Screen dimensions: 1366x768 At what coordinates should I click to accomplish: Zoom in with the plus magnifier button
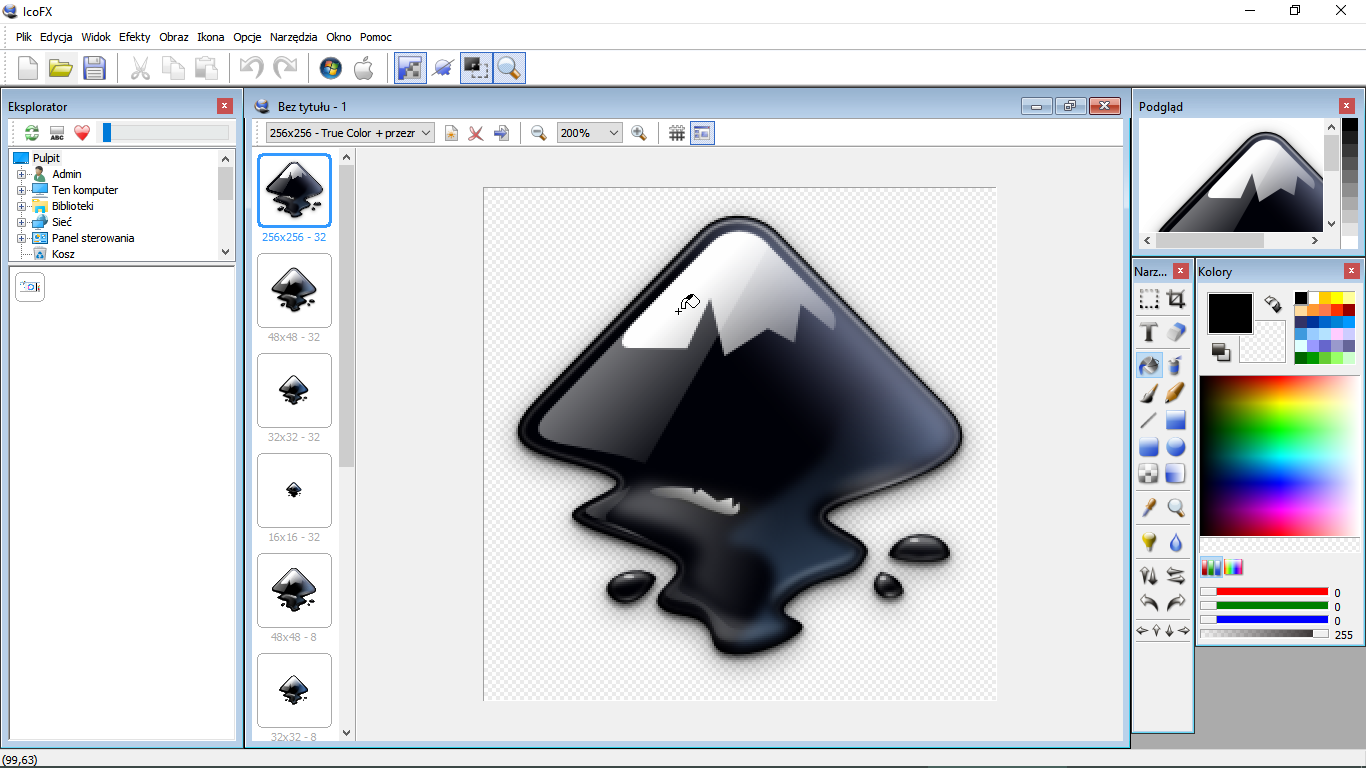pyautogui.click(x=640, y=133)
